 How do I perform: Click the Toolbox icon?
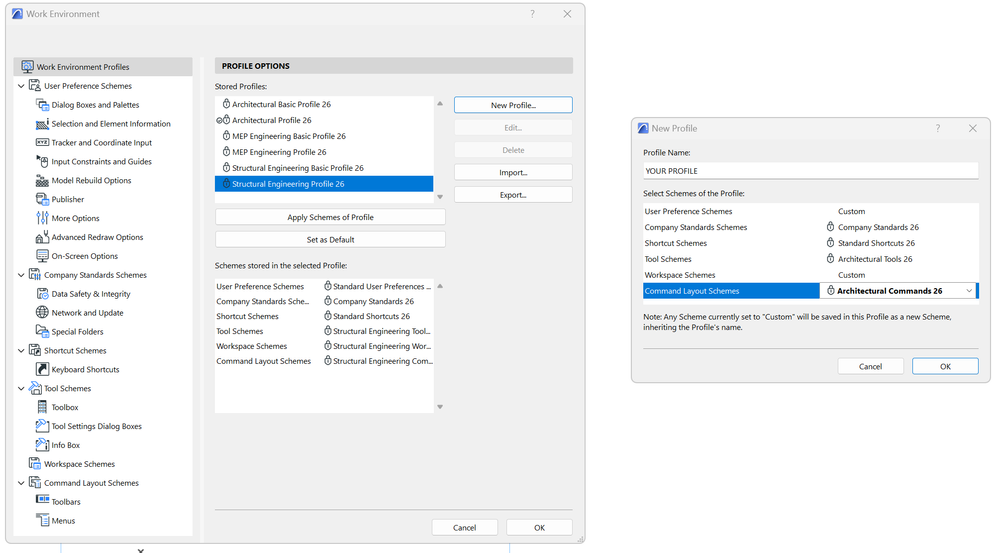coord(42,407)
